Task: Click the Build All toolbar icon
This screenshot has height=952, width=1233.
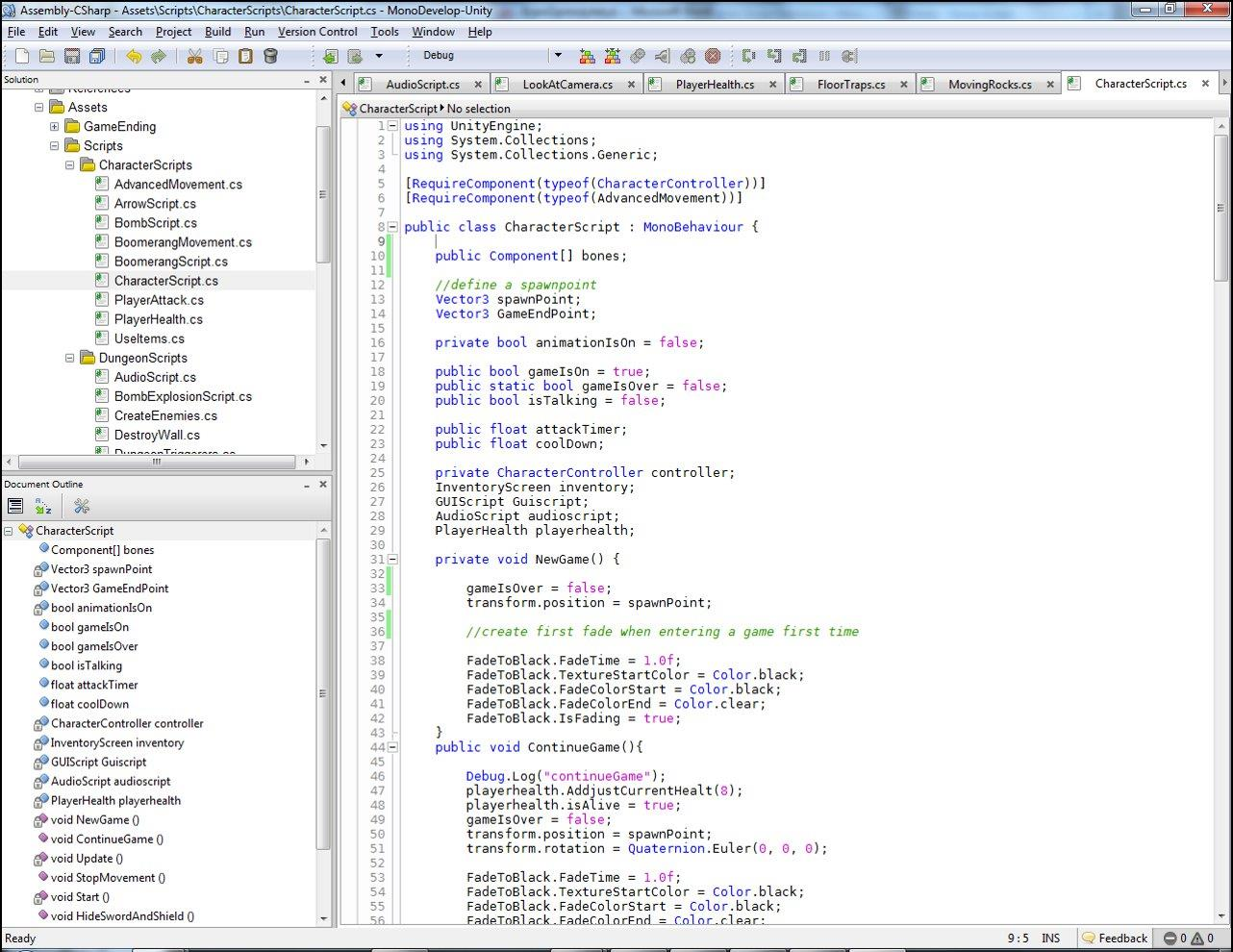Action: [587, 56]
